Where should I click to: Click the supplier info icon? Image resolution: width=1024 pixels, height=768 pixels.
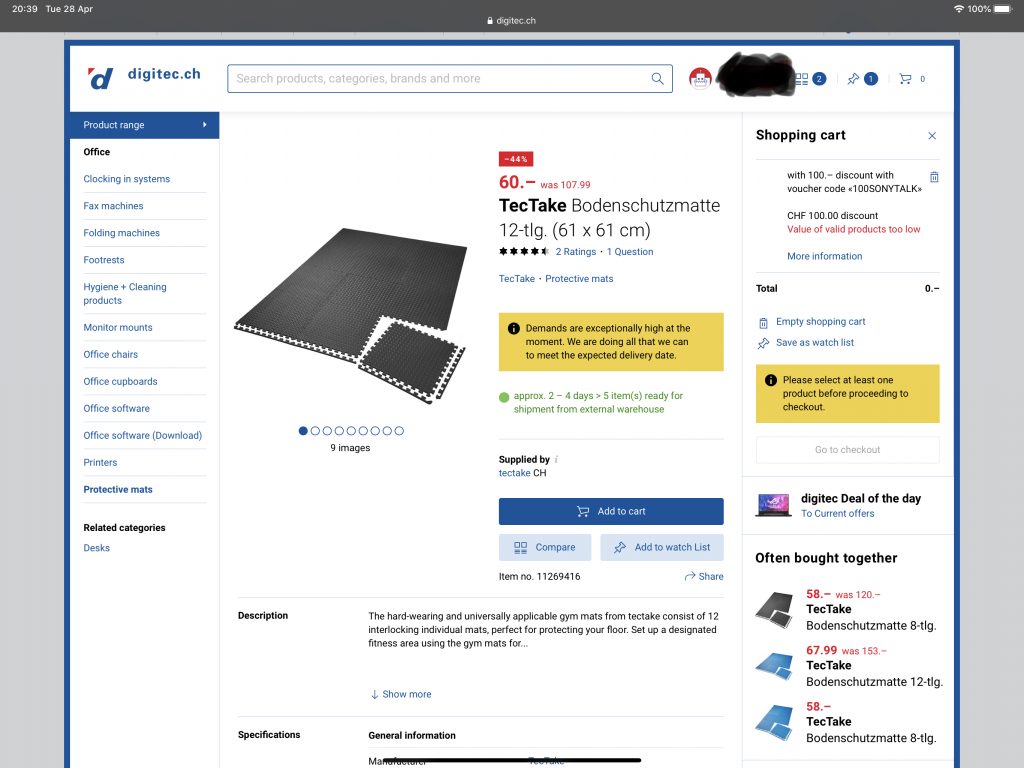556,460
